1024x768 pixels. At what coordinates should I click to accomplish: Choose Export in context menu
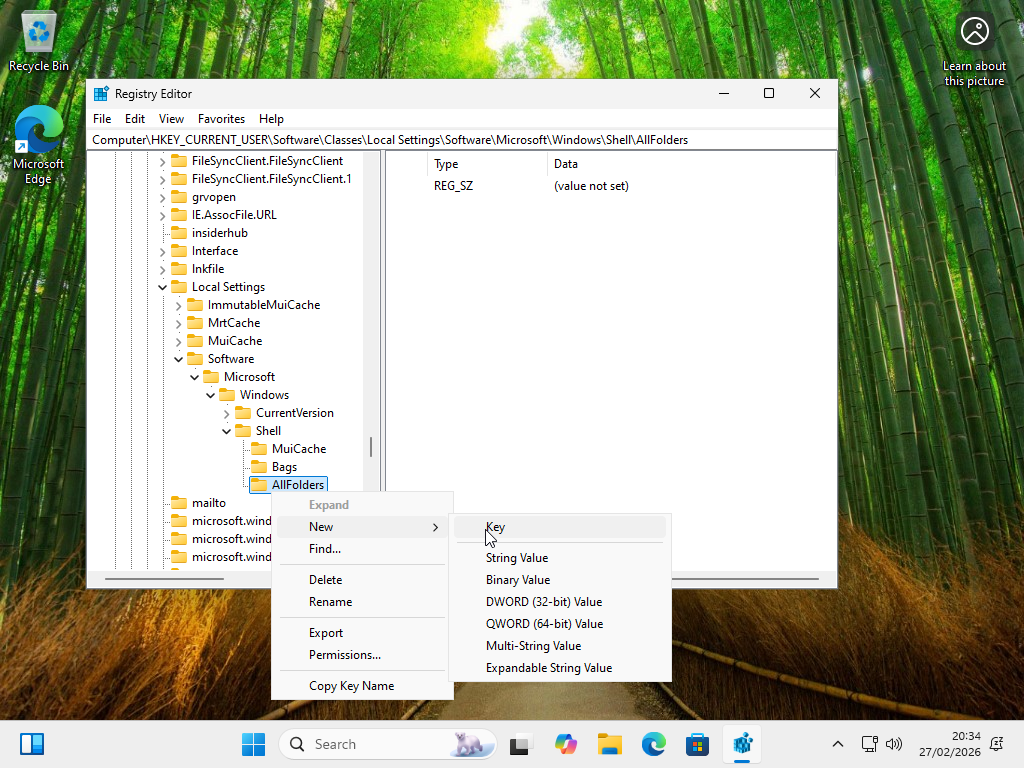click(x=362, y=633)
